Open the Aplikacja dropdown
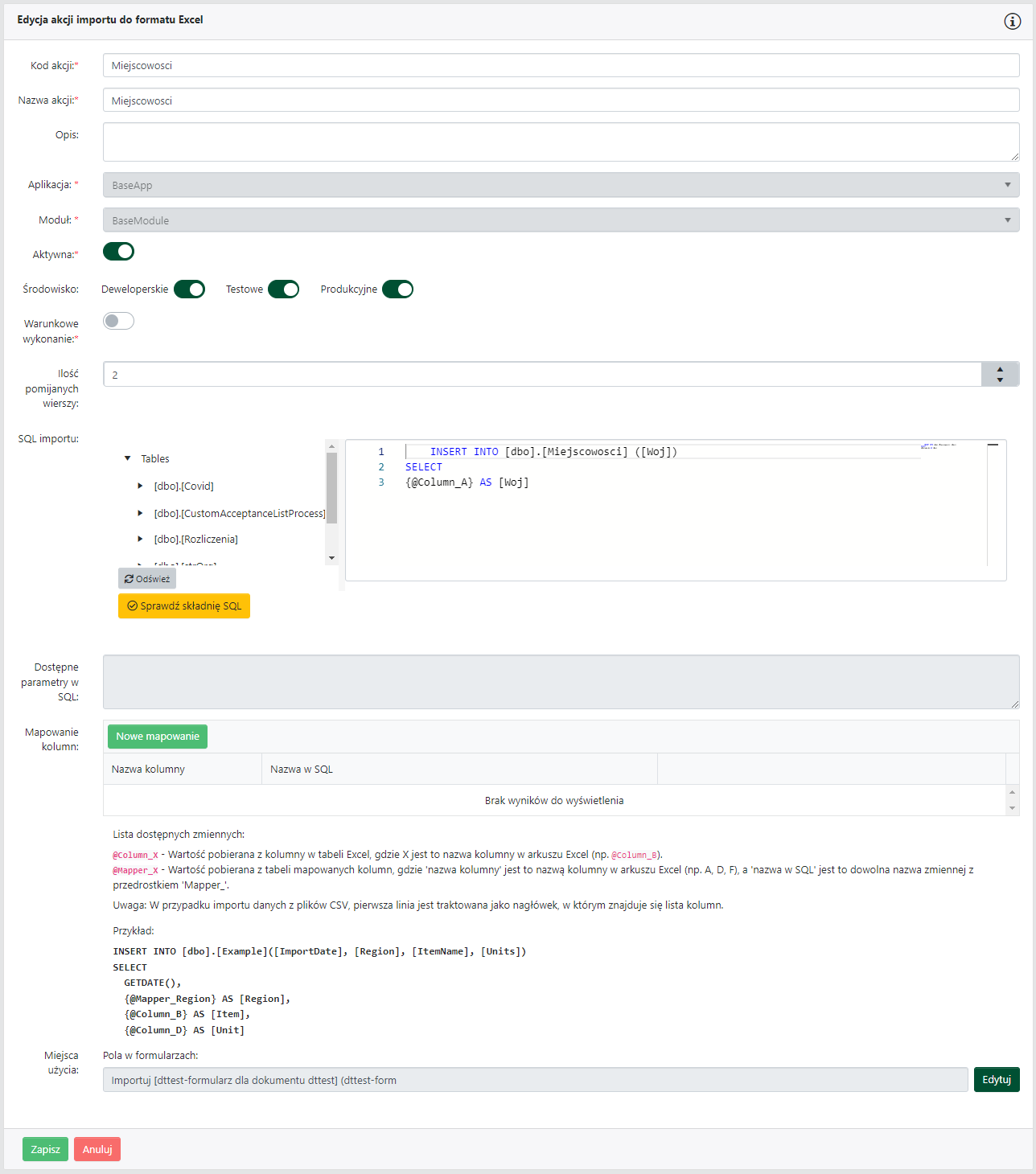 click(x=561, y=185)
